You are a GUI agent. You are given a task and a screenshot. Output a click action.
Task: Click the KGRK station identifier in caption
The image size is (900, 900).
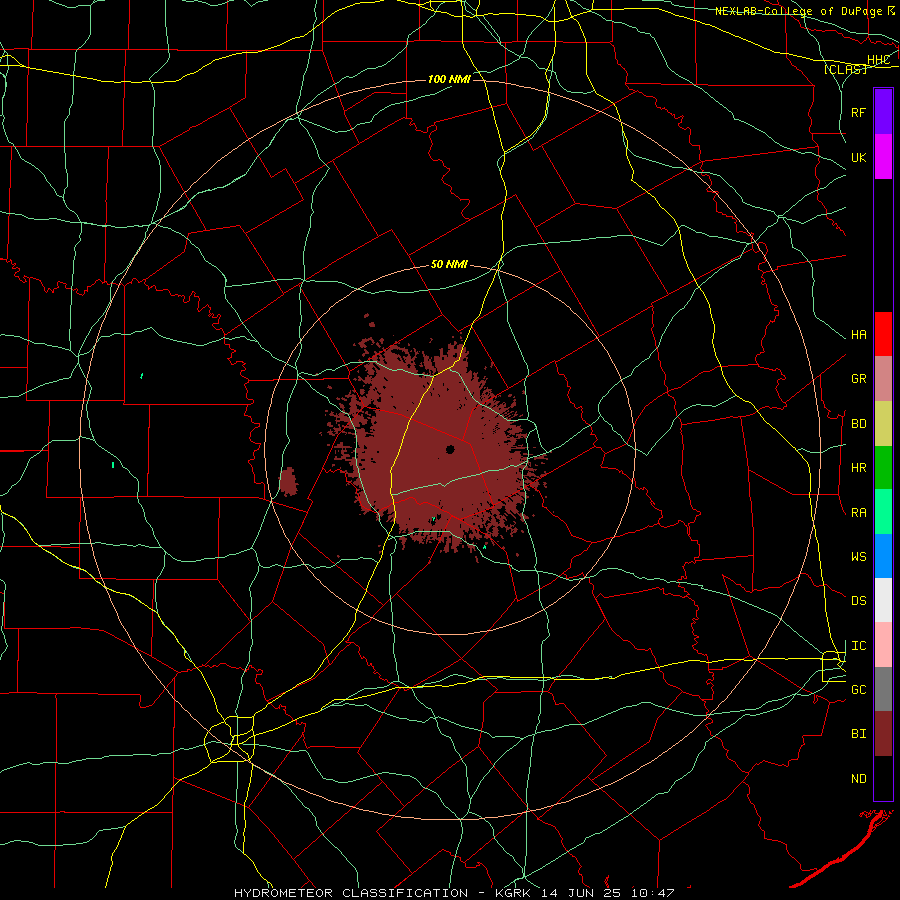click(512, 893)
